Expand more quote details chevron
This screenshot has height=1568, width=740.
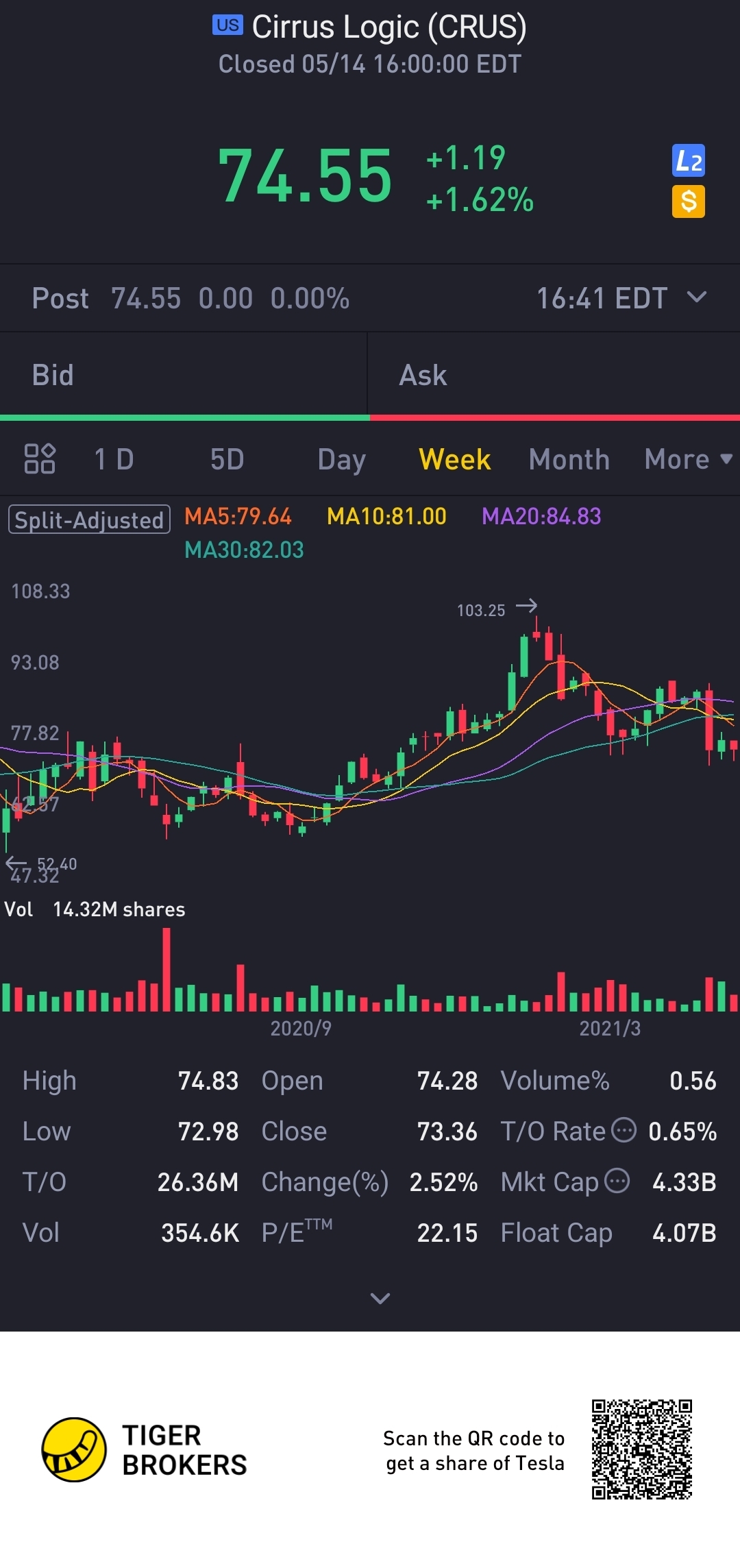[x=380, y=1298]
